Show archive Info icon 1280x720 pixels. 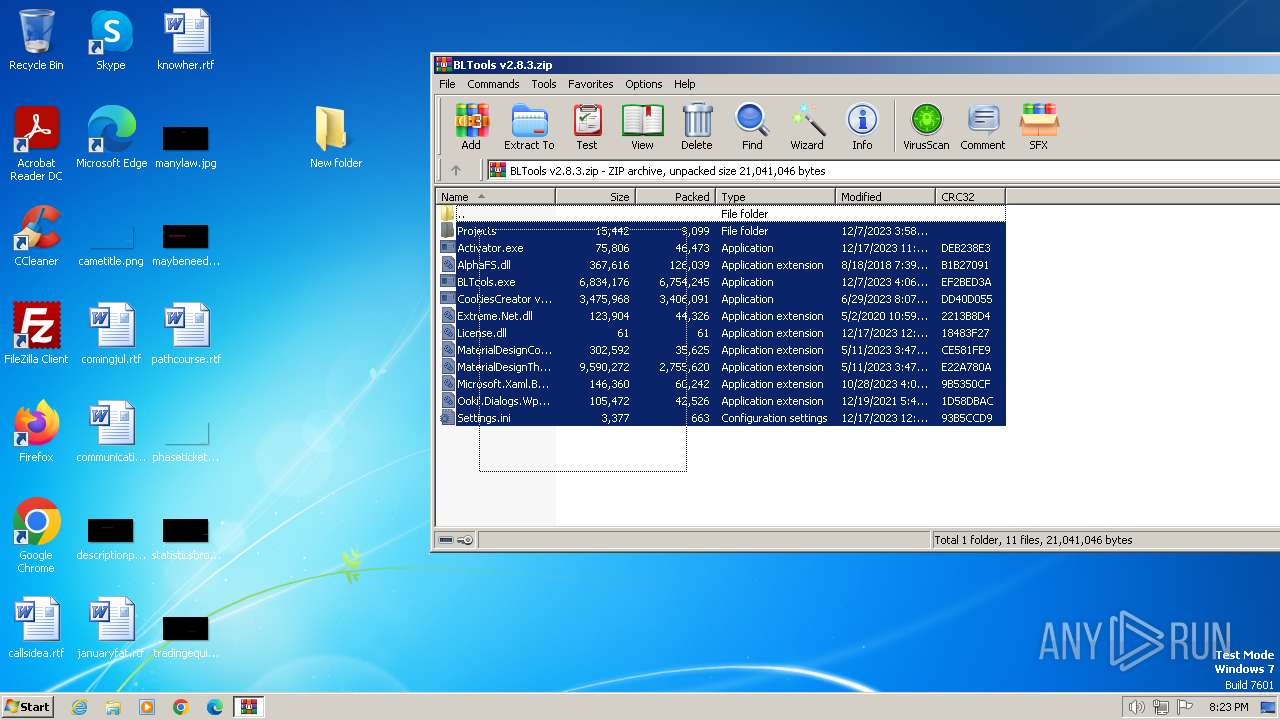coord(862,127)
